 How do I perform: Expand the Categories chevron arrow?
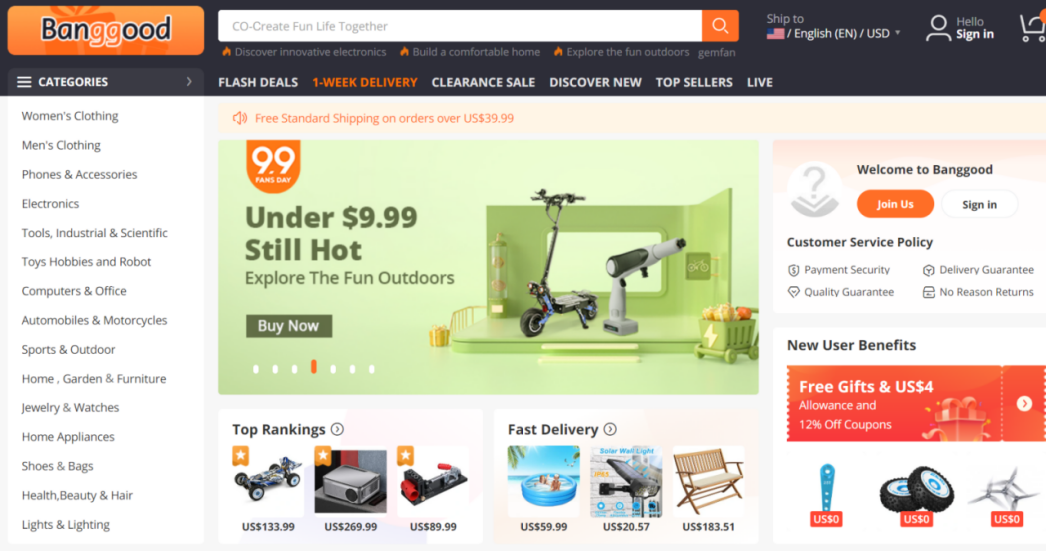189,81
